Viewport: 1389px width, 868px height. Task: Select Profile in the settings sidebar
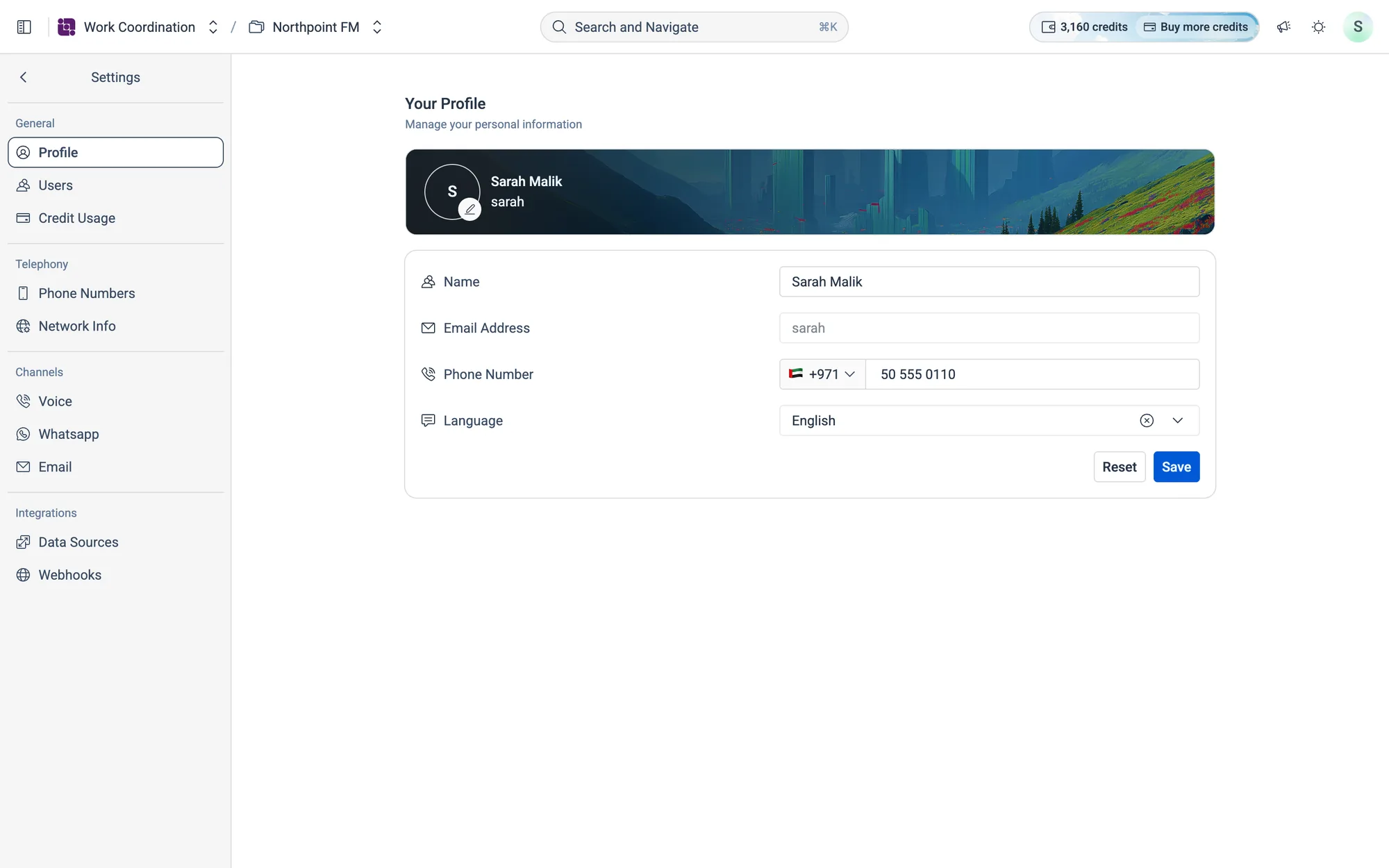tap(115, 152)
